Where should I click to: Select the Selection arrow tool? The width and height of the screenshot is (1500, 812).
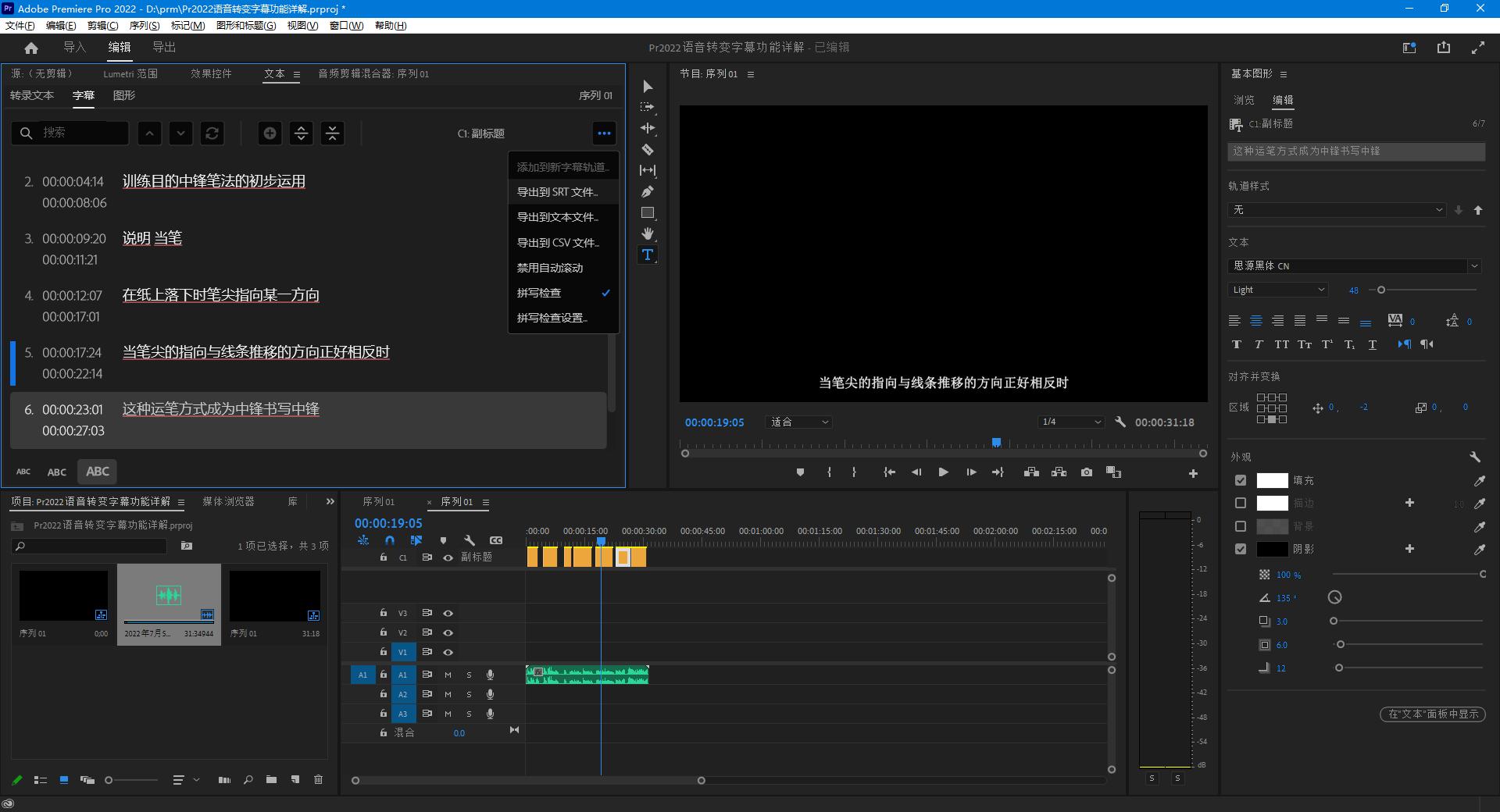pyautogui.click(x=647, y=86)
